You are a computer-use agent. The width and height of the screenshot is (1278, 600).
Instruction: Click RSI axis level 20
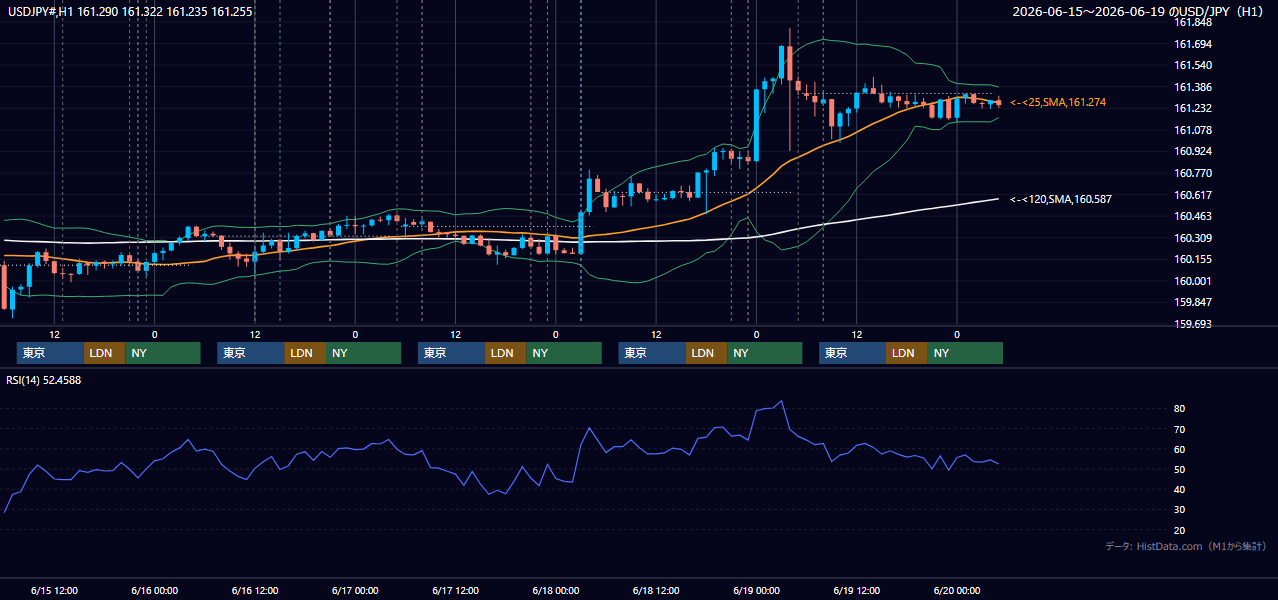pos(1180,530)
